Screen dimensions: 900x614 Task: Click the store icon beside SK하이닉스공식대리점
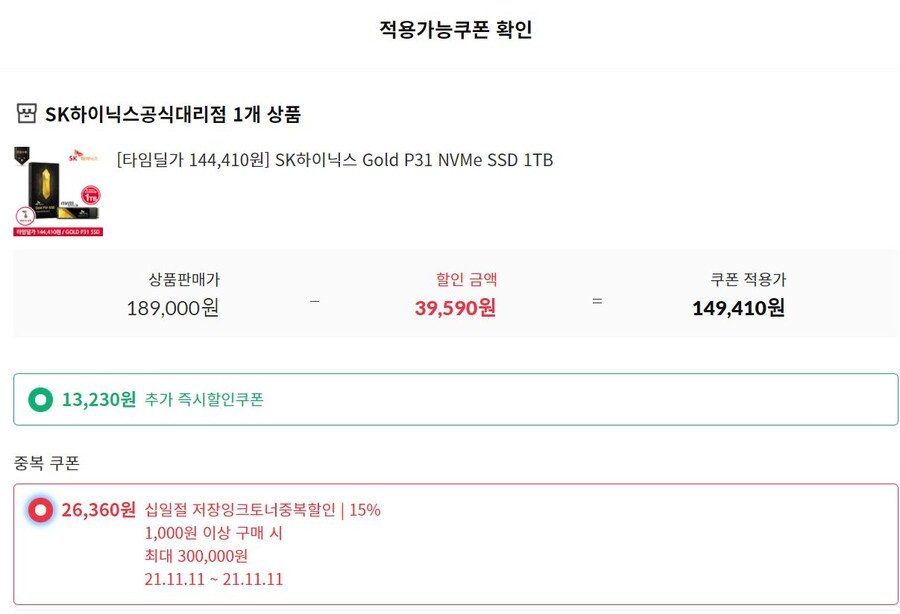point(26,114)
